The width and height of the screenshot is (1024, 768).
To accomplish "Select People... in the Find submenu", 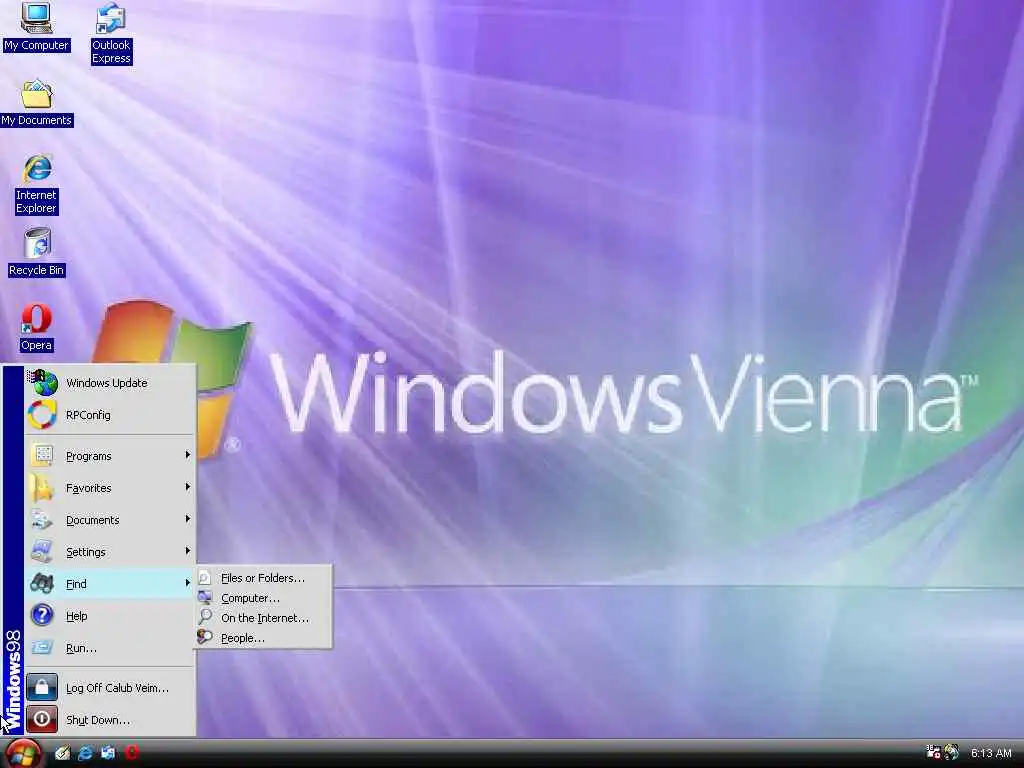I will click(x=264, y=638).
